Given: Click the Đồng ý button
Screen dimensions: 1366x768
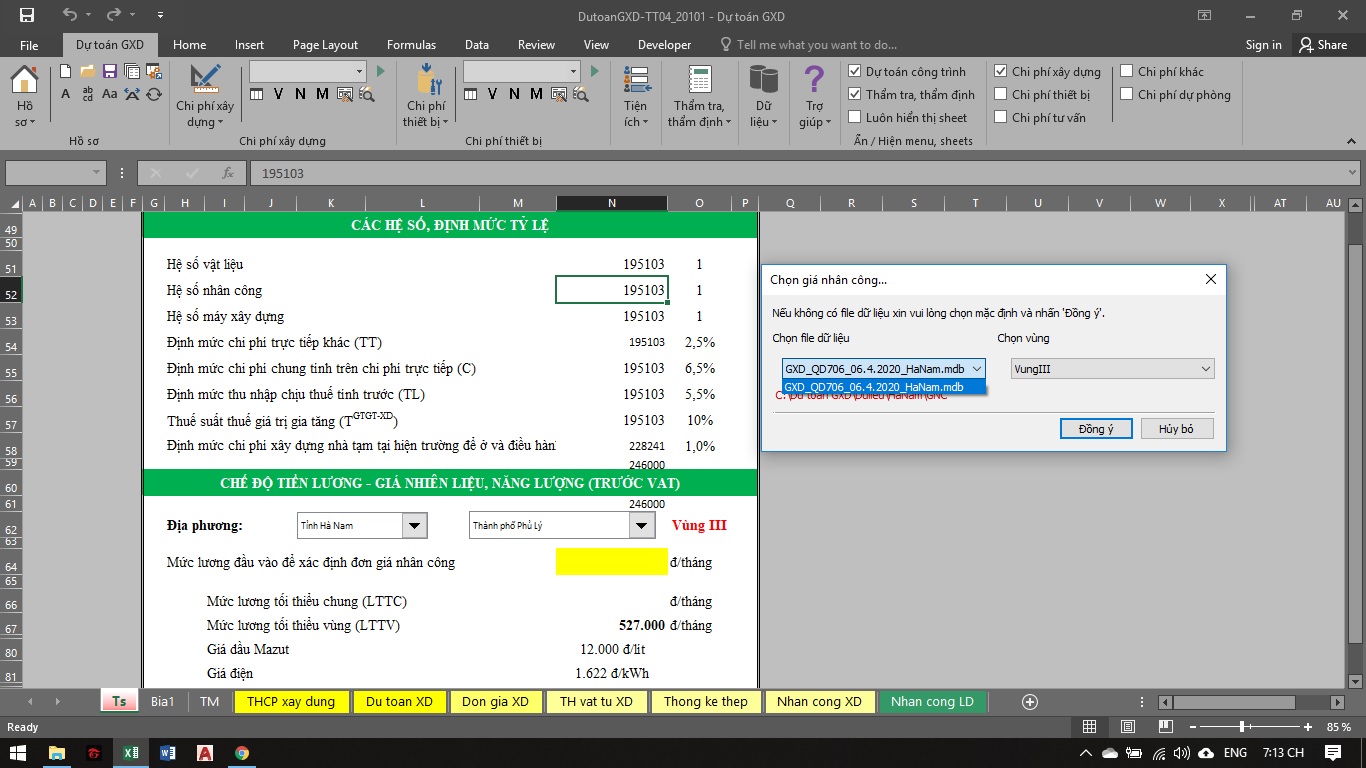Looking at the screenshot, I should (x=1096, y=428).
